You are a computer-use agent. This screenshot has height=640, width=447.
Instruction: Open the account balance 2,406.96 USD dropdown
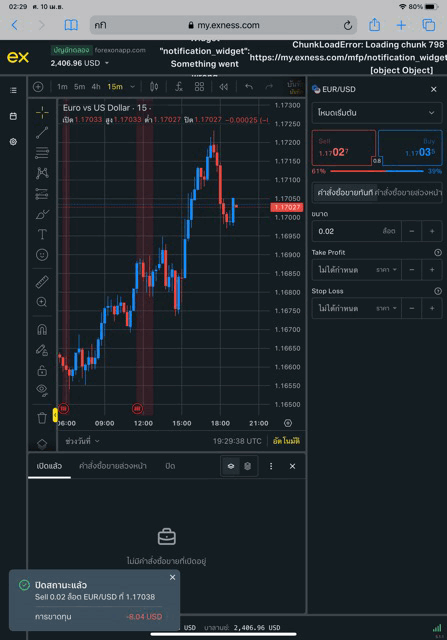coord(80,63)
